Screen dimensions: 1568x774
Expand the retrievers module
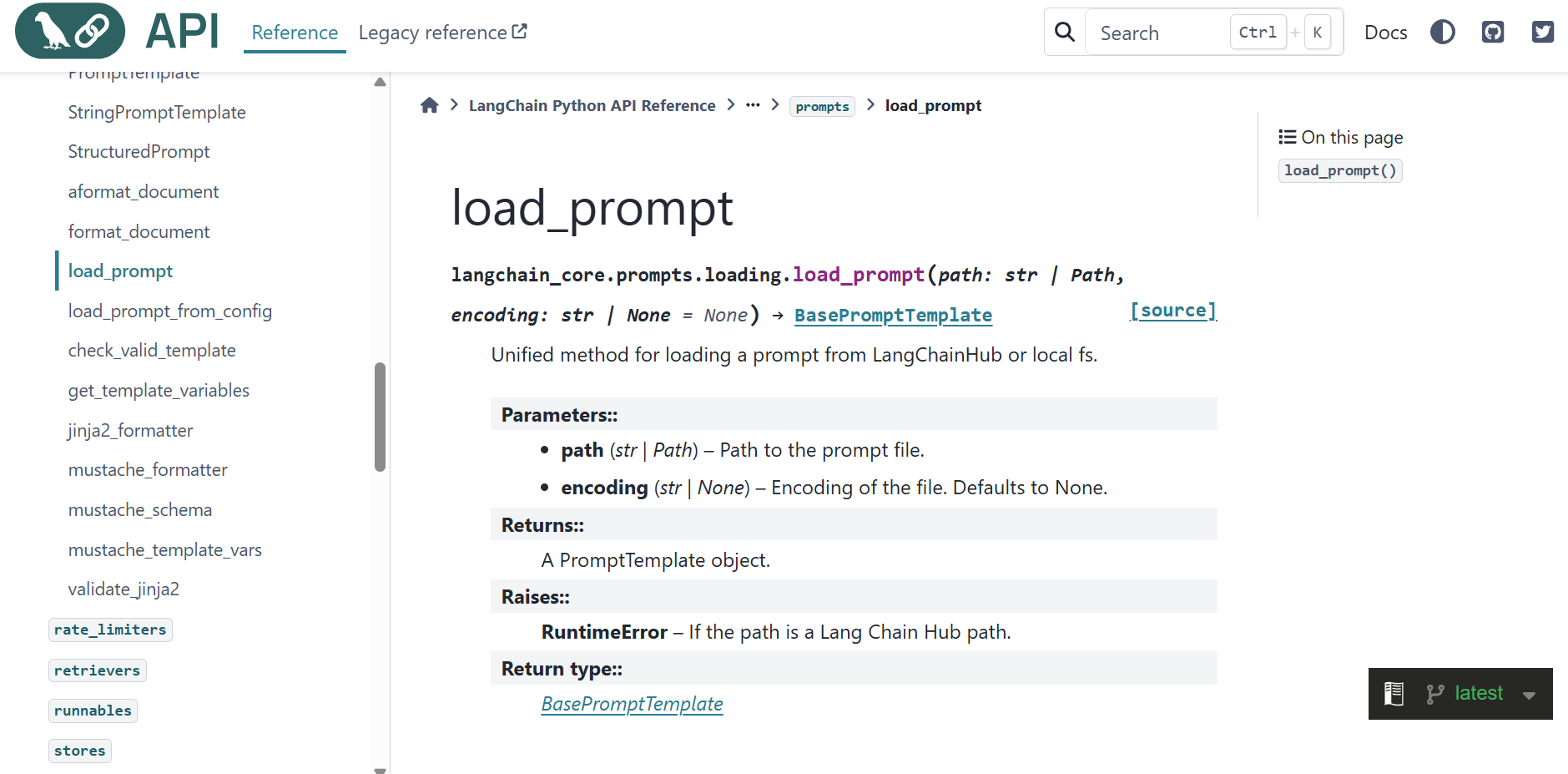click(x=97, y=670)
